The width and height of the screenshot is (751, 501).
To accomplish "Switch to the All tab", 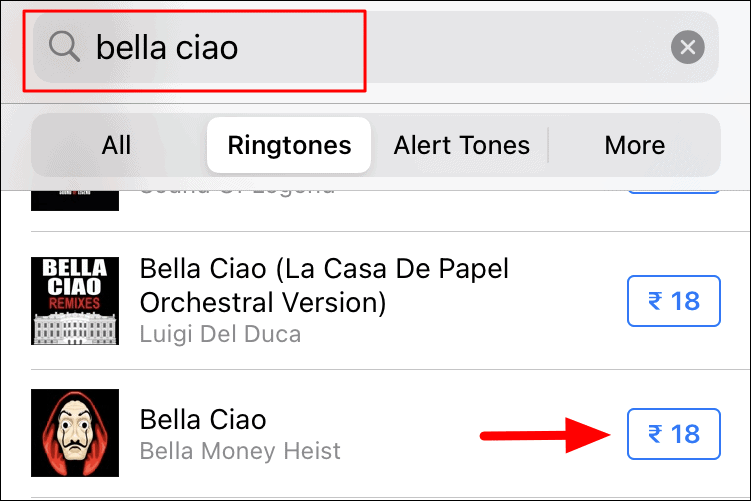I will coord(116,145).
